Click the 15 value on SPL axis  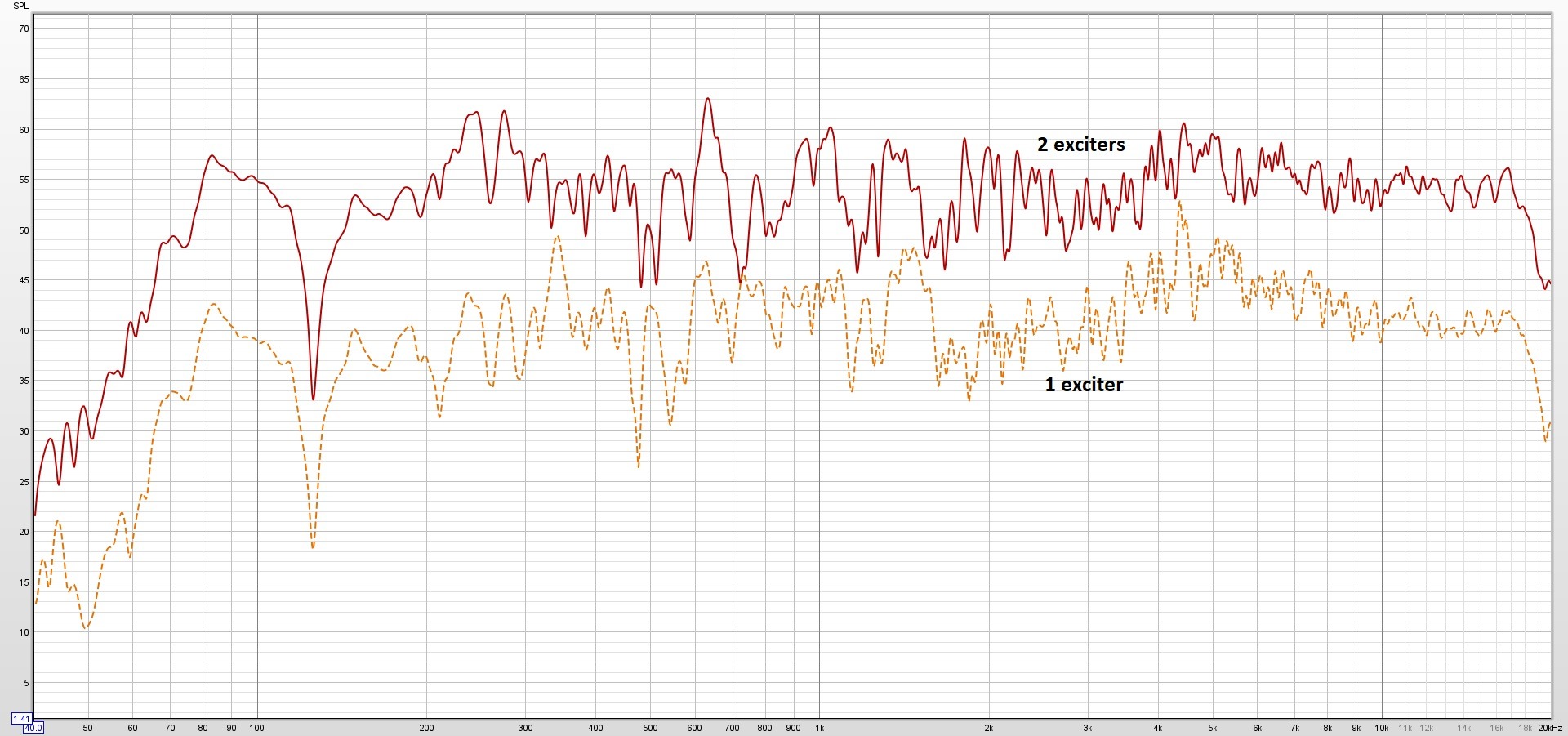[x=24, y=582]
